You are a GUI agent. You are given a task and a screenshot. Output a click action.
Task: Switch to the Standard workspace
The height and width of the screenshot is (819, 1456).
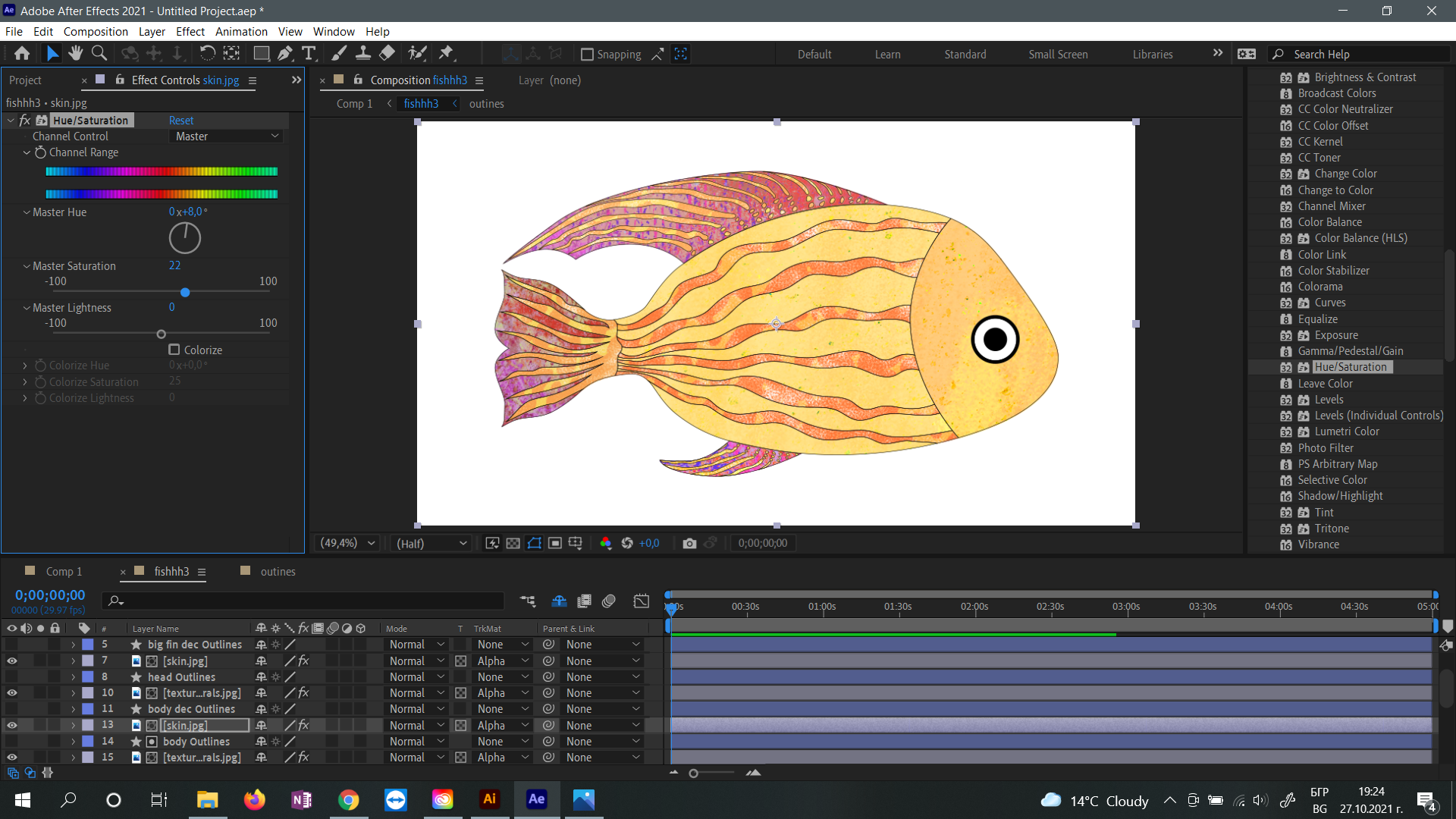pos(965,55)
